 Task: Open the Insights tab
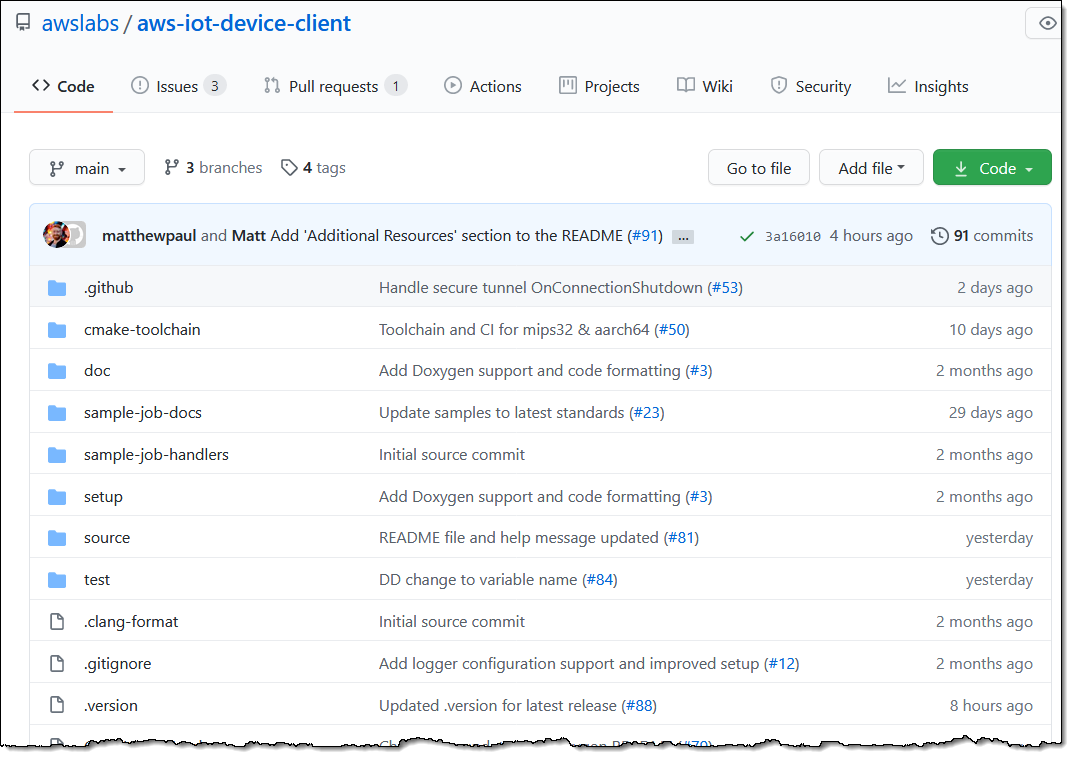pos(928,86)
